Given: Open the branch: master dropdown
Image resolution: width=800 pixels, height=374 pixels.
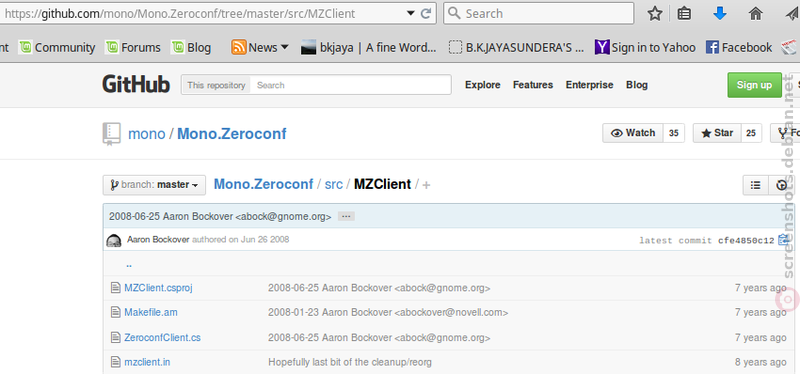Looking at the screenshot, I should 154,185.
